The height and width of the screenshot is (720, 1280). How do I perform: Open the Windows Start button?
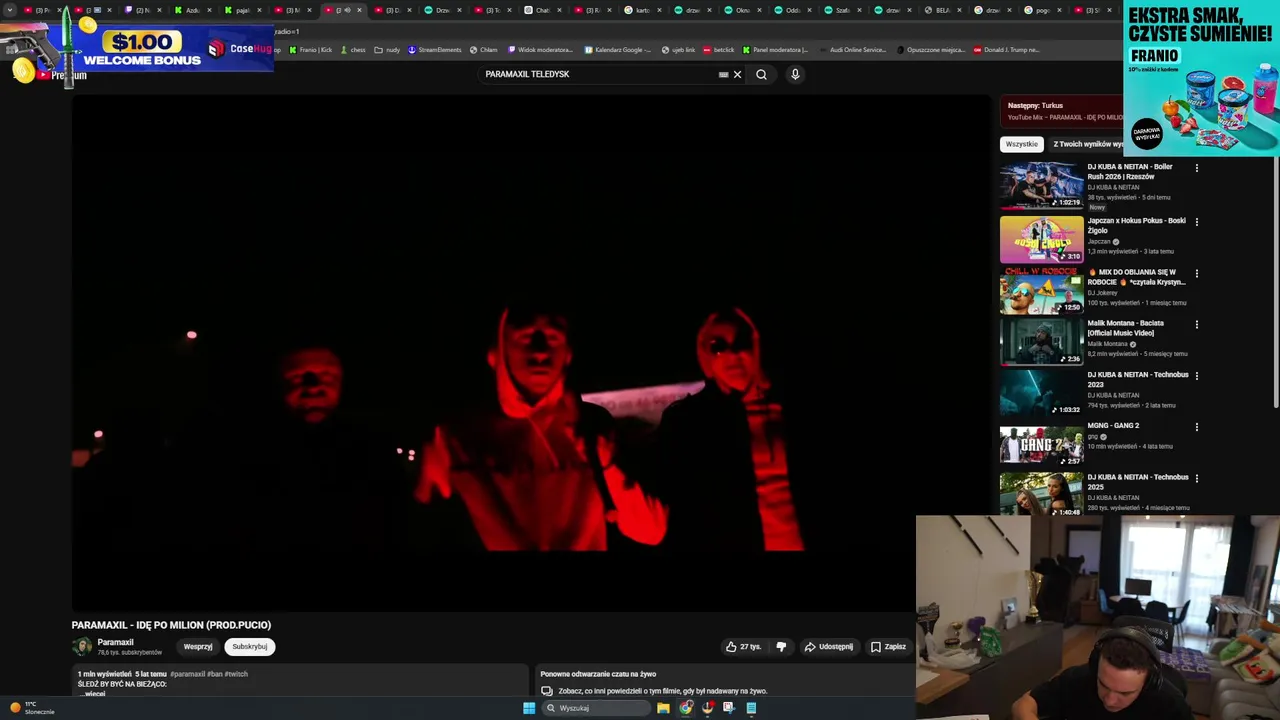[529, 708]
